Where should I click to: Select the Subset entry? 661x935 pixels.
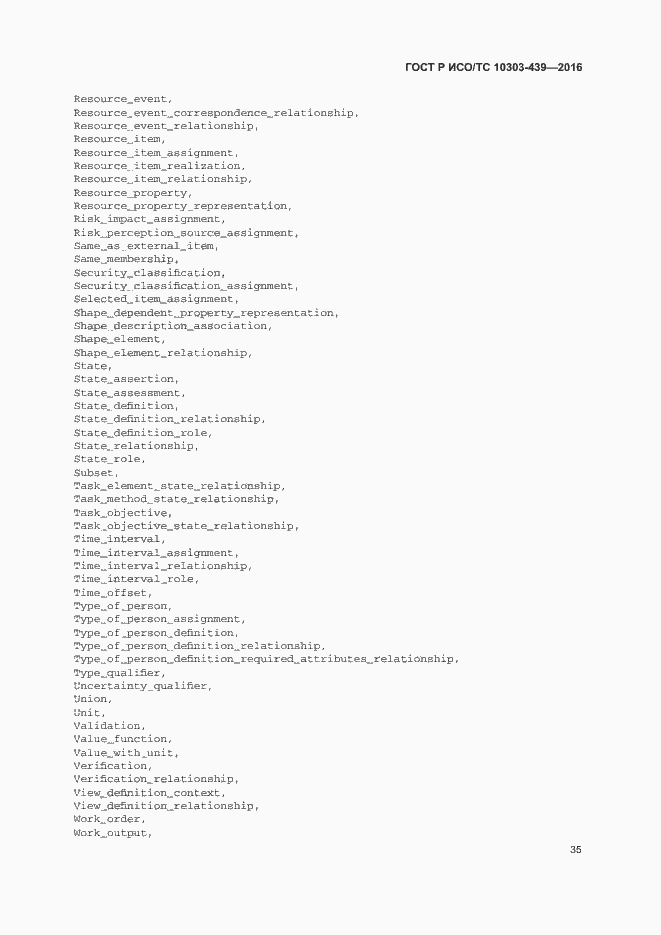click(96, 473)
